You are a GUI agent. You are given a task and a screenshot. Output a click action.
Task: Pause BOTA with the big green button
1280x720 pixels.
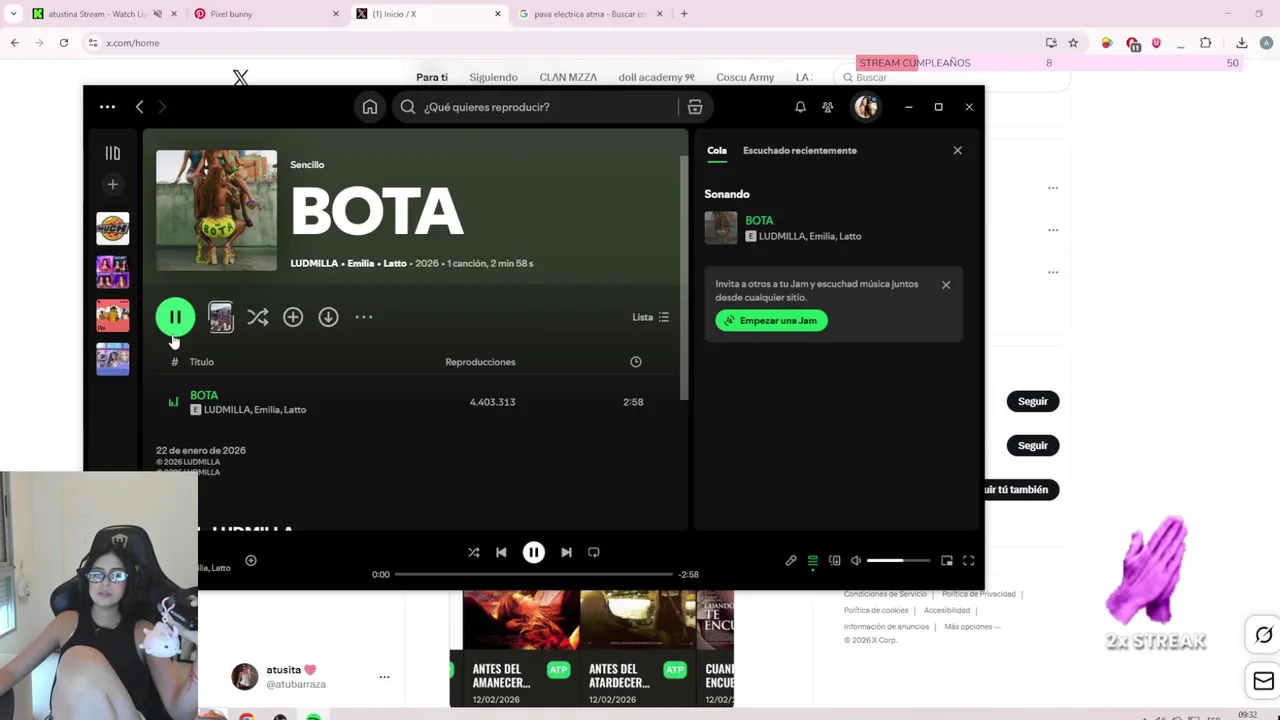175,317
